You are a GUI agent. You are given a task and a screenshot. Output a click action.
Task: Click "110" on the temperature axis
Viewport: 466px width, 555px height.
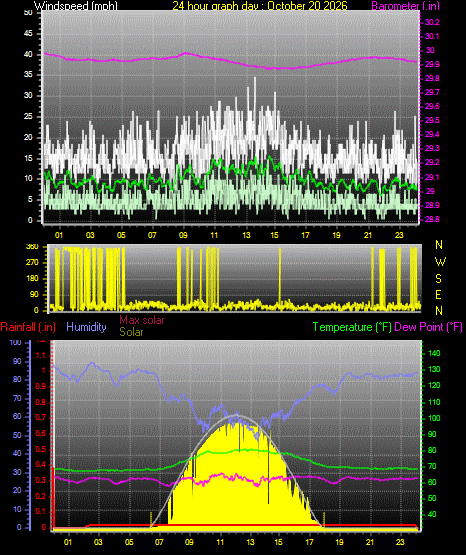[x=434, y=402]
